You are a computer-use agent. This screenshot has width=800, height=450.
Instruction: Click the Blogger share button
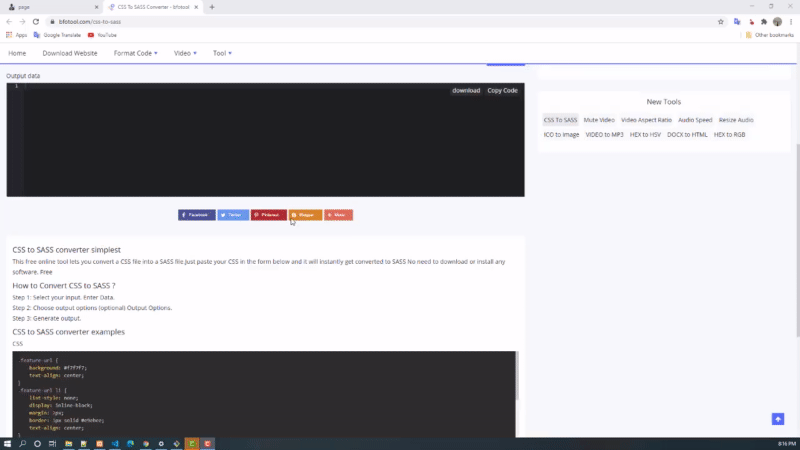(x=305, y=215)
